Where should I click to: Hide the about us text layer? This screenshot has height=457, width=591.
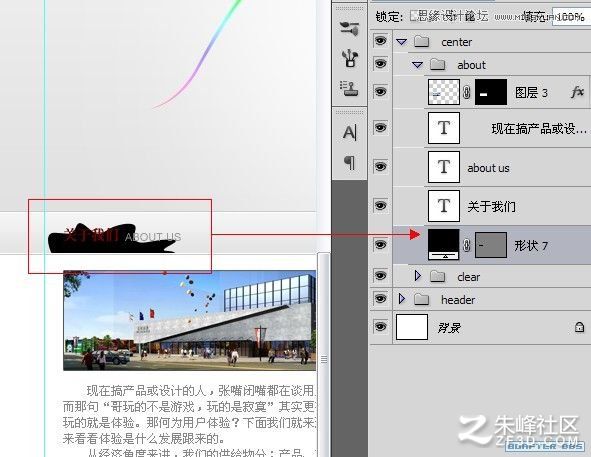coord(380,166)
